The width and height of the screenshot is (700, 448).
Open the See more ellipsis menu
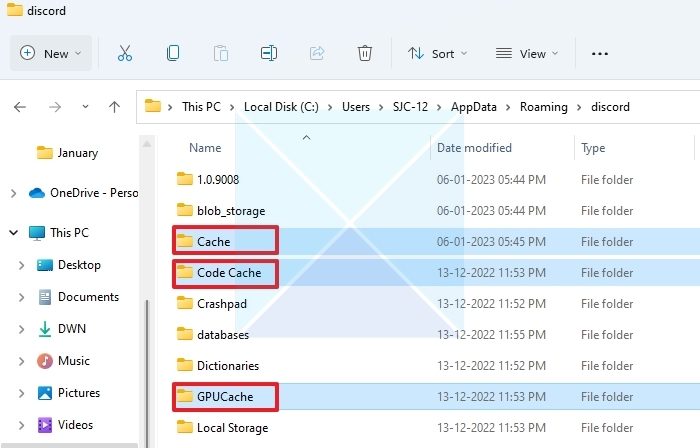(600, 54)
